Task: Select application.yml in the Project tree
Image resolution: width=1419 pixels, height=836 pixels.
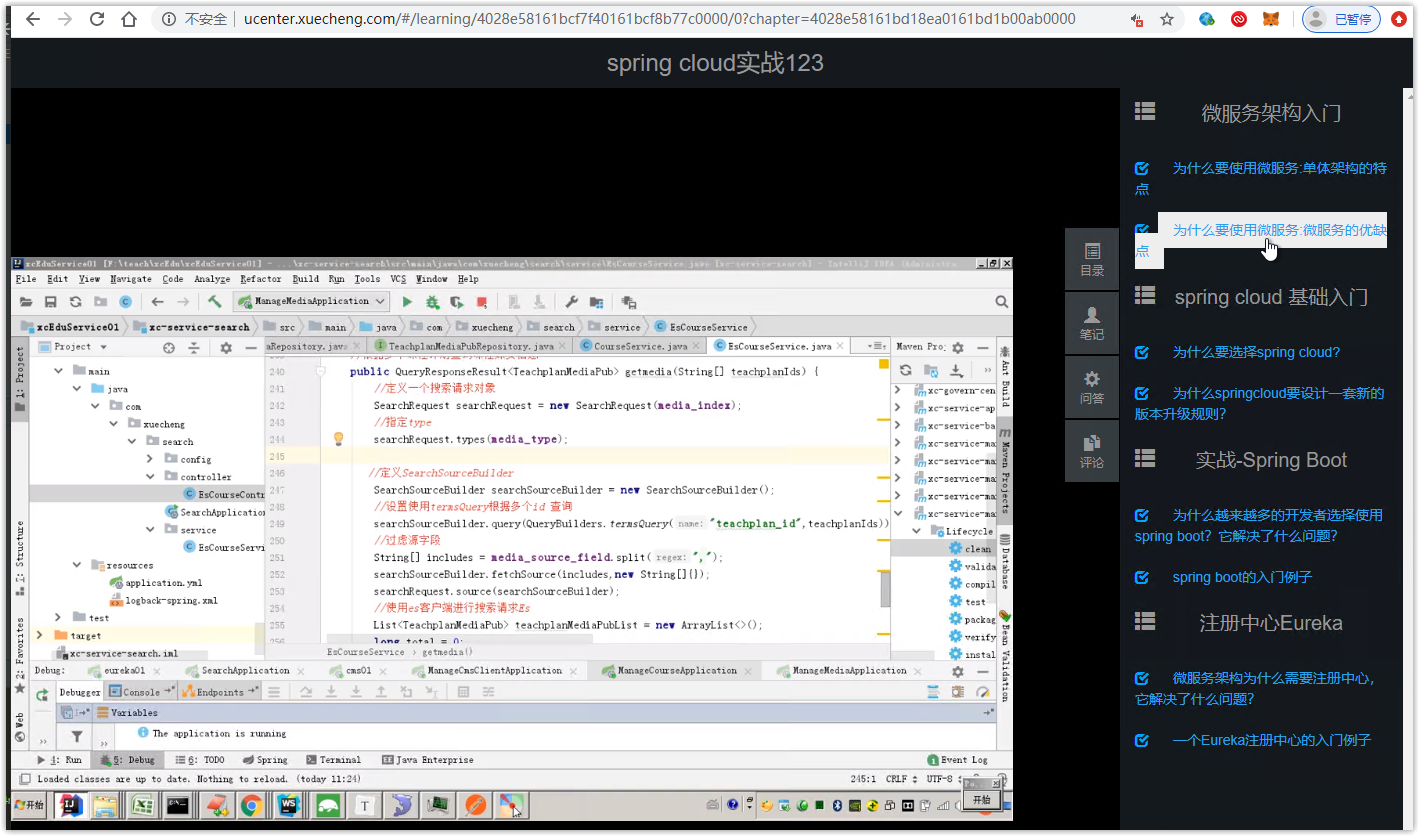Action: 156,583
